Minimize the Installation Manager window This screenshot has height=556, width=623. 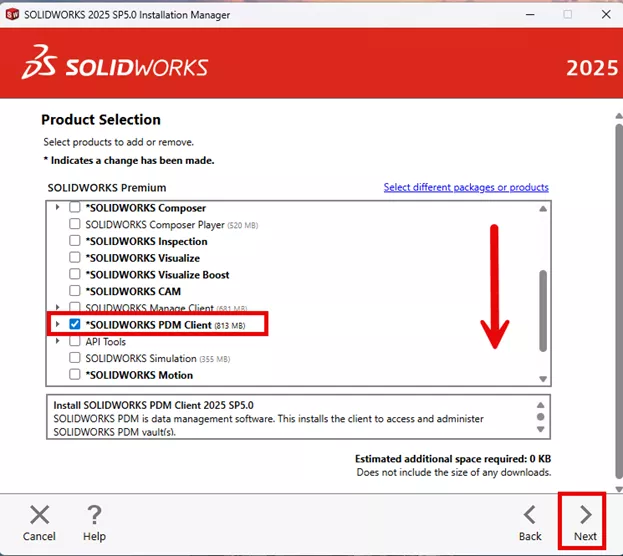pos(530,14)
